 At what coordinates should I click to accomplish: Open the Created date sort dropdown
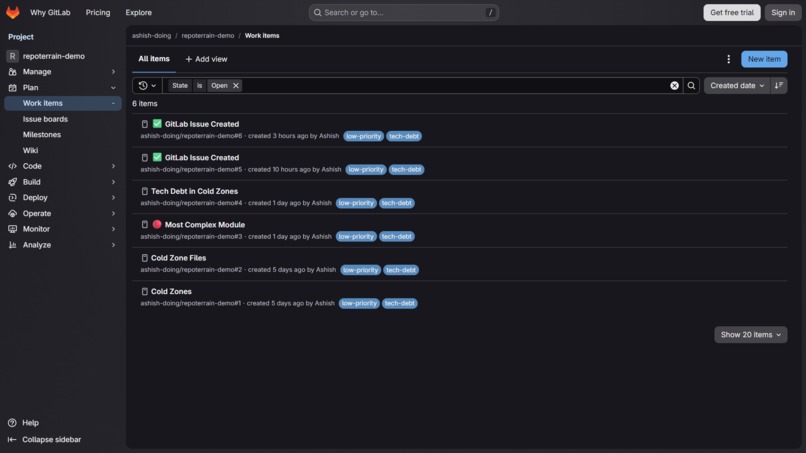click(737, 85)
